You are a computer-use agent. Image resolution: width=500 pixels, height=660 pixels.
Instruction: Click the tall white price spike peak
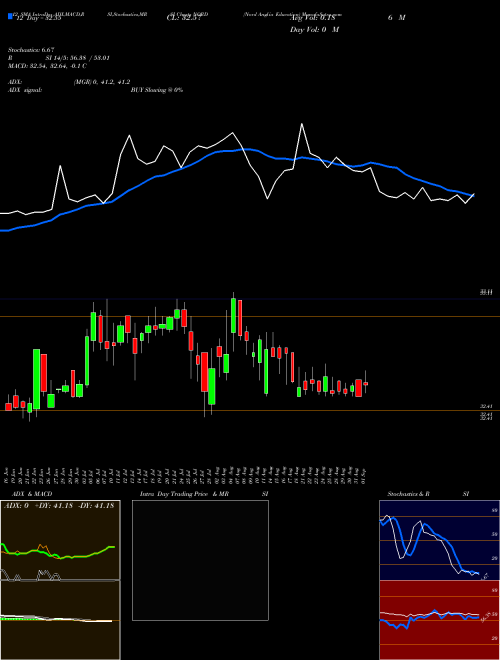point(302,124)
